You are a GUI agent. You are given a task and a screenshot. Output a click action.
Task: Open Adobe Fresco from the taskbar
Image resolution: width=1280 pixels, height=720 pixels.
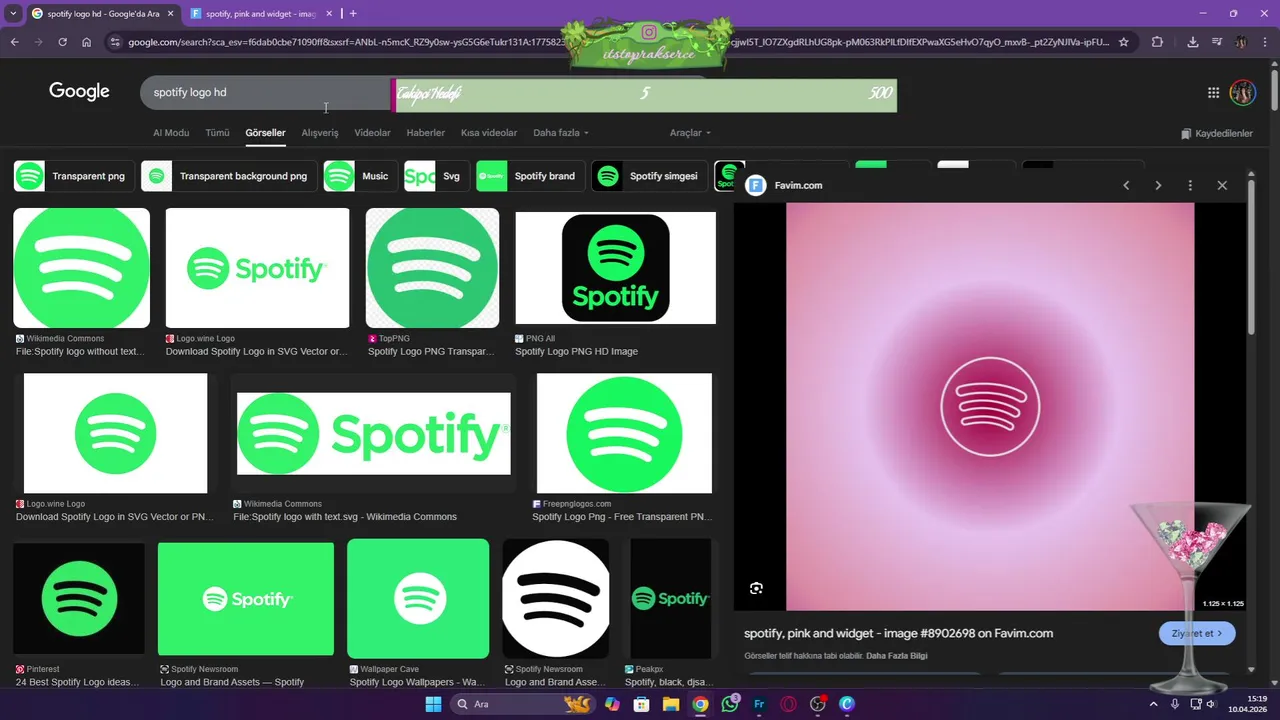click(x=759, y=704)
